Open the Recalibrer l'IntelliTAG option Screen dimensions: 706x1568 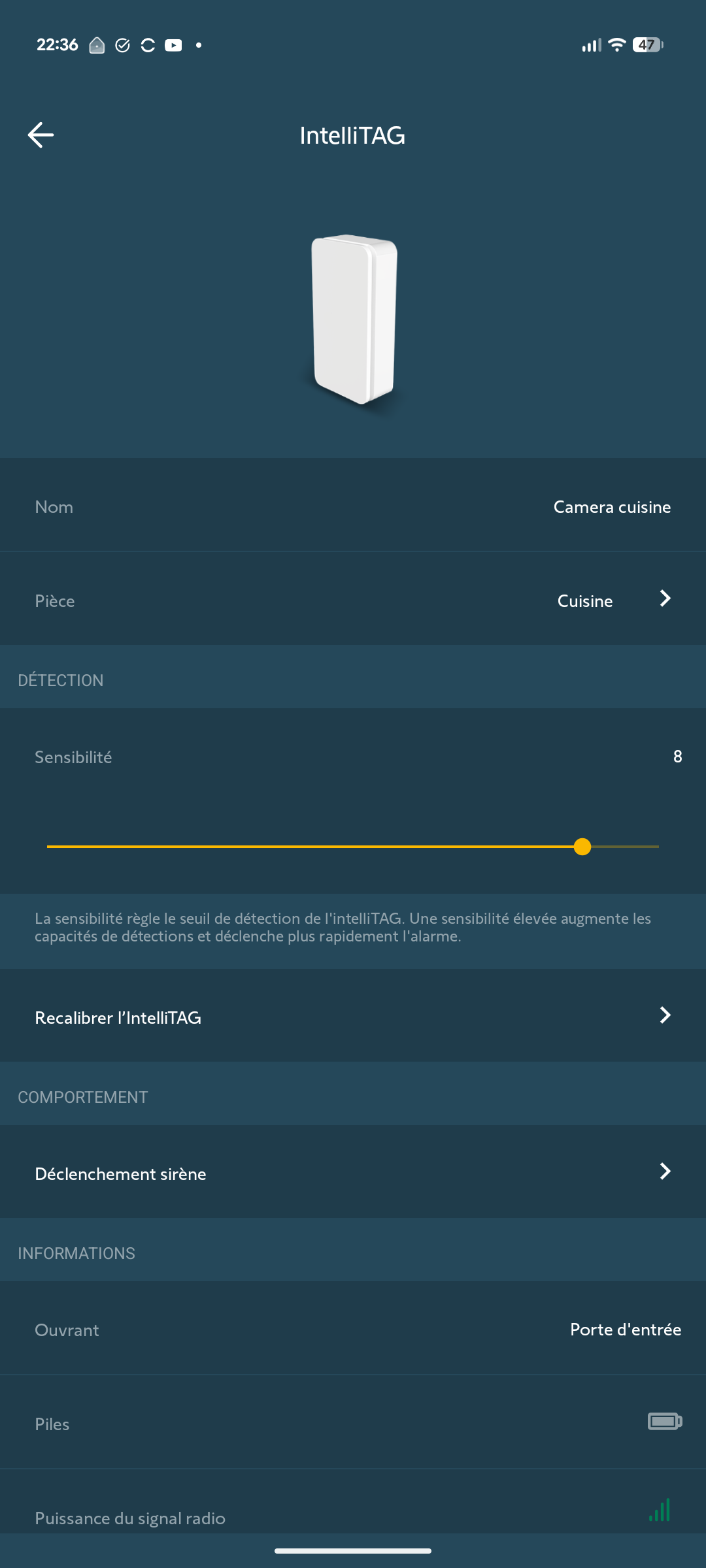118,1017
